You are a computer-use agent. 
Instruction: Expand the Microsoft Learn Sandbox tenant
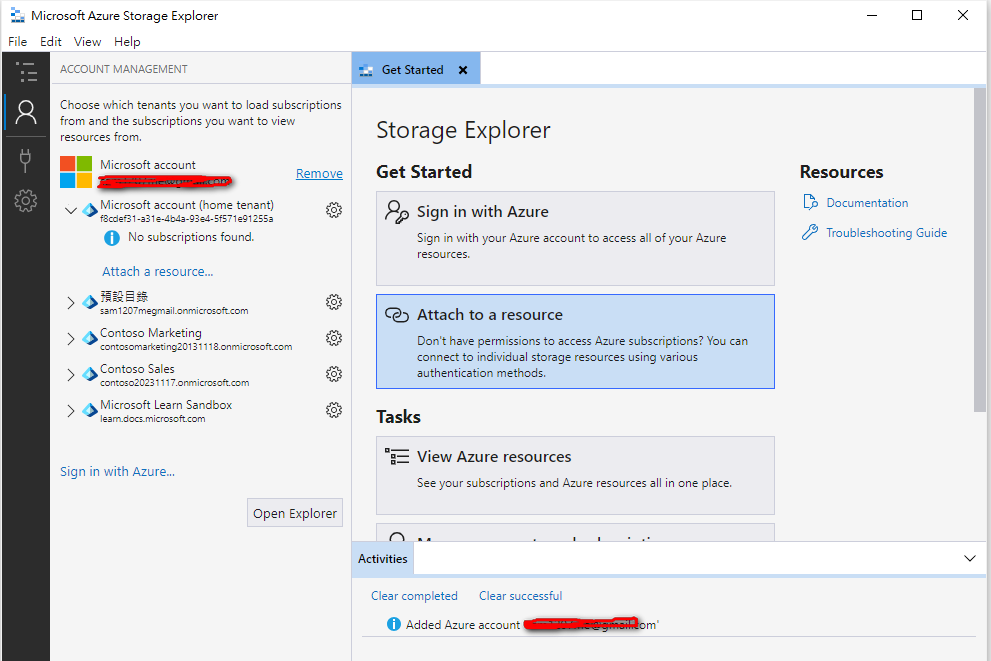pyautogui.click(x=71, y=411)
